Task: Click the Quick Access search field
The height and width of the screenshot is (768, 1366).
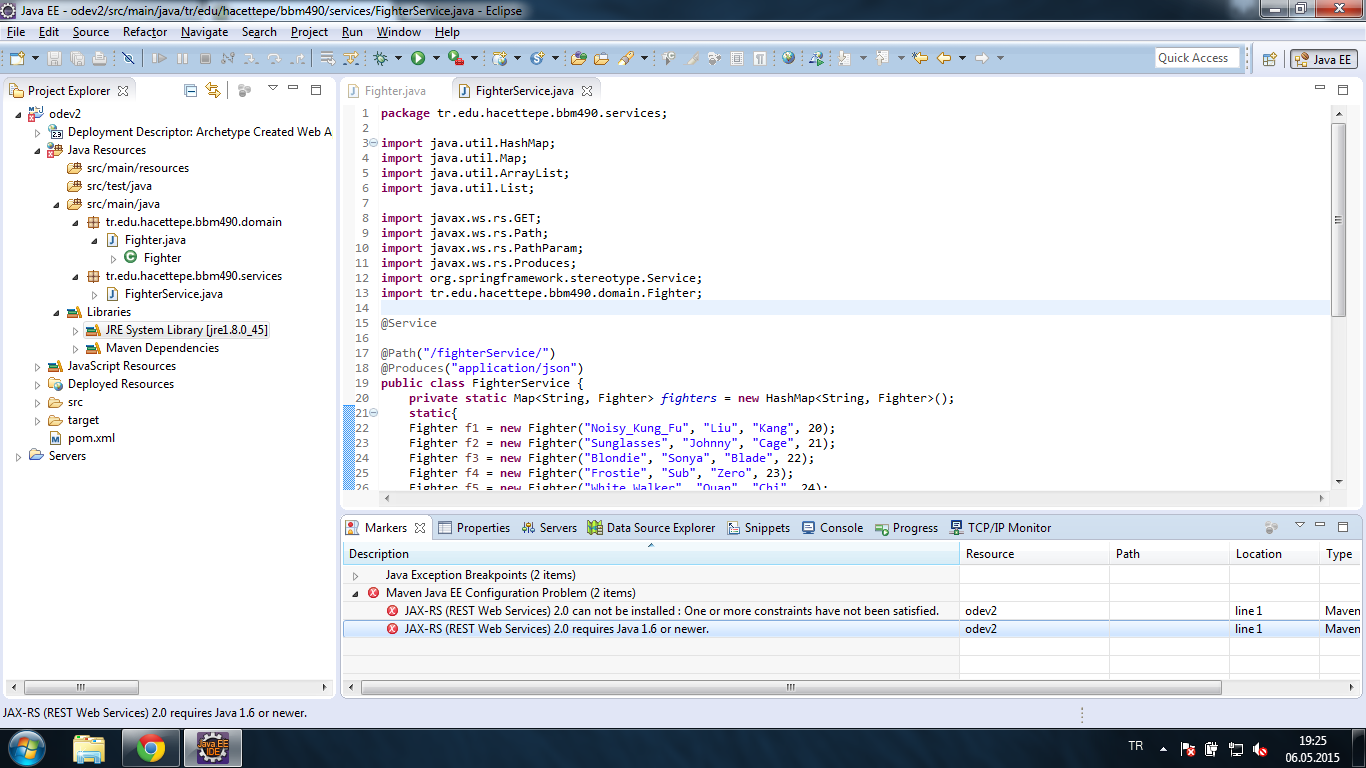Action: 1197,58
